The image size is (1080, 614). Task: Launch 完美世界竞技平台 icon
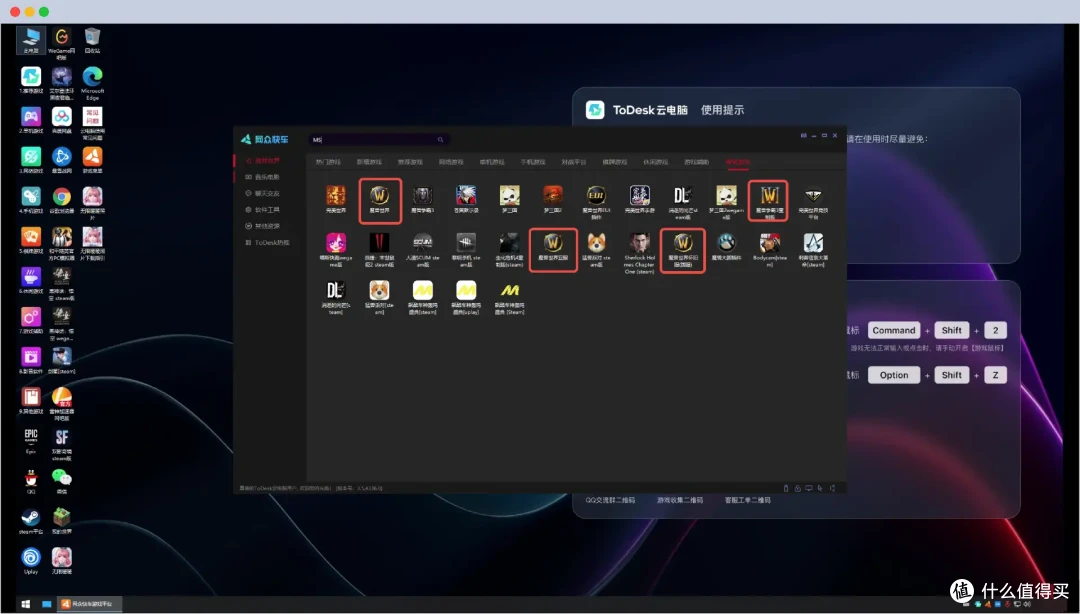coord(813,196)
